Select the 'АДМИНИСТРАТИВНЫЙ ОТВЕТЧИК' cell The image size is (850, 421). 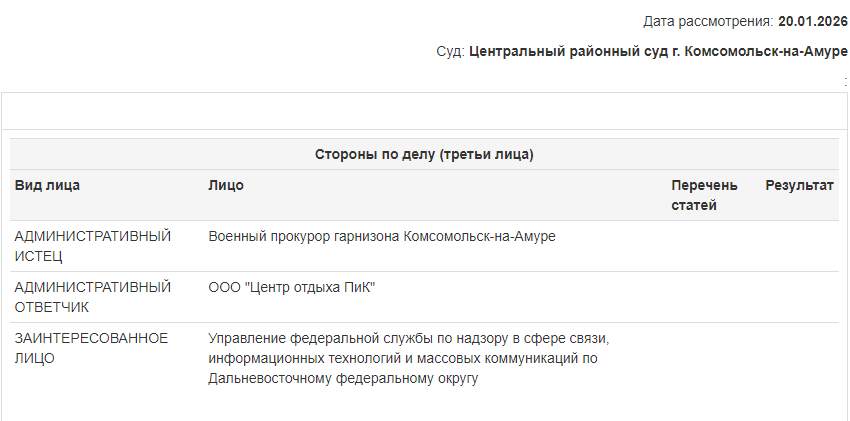pos(92,297)
